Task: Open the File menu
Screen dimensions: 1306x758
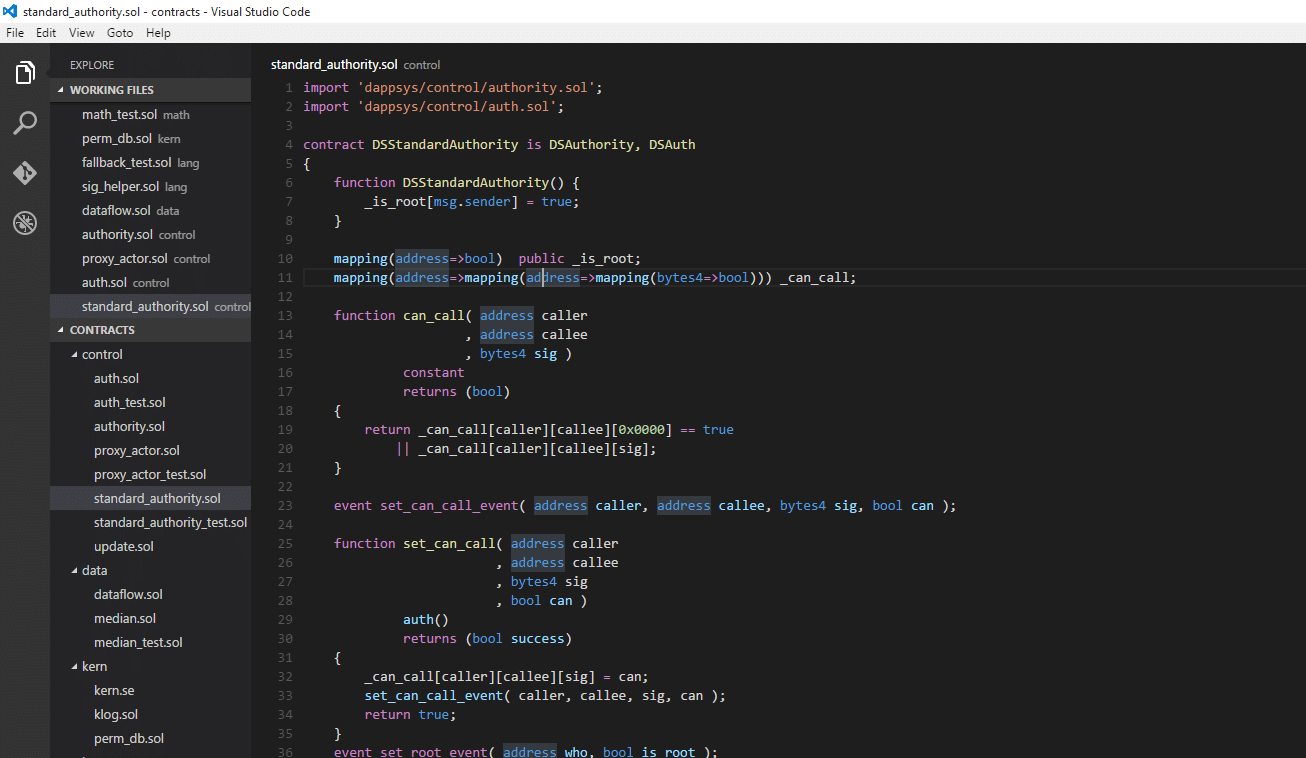Action: [x=15, y=33]
